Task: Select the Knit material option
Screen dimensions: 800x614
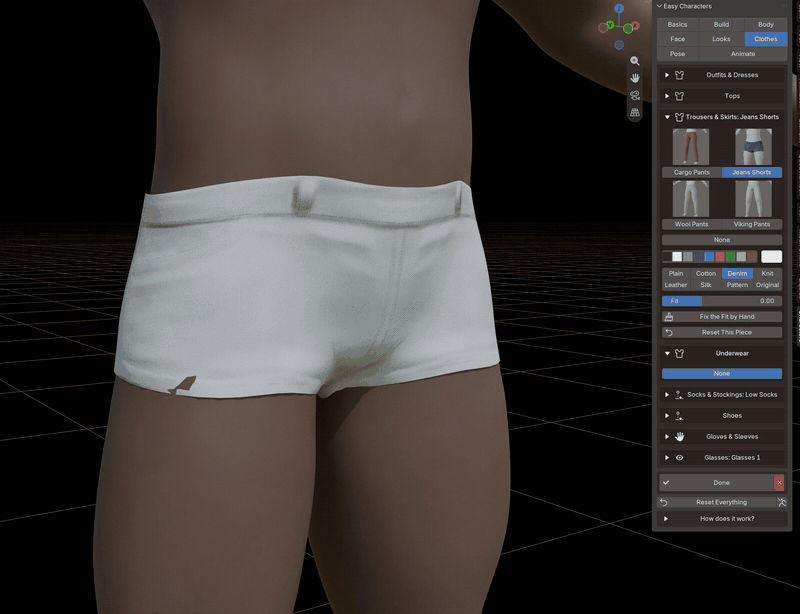Action: [x=767, y=274]
